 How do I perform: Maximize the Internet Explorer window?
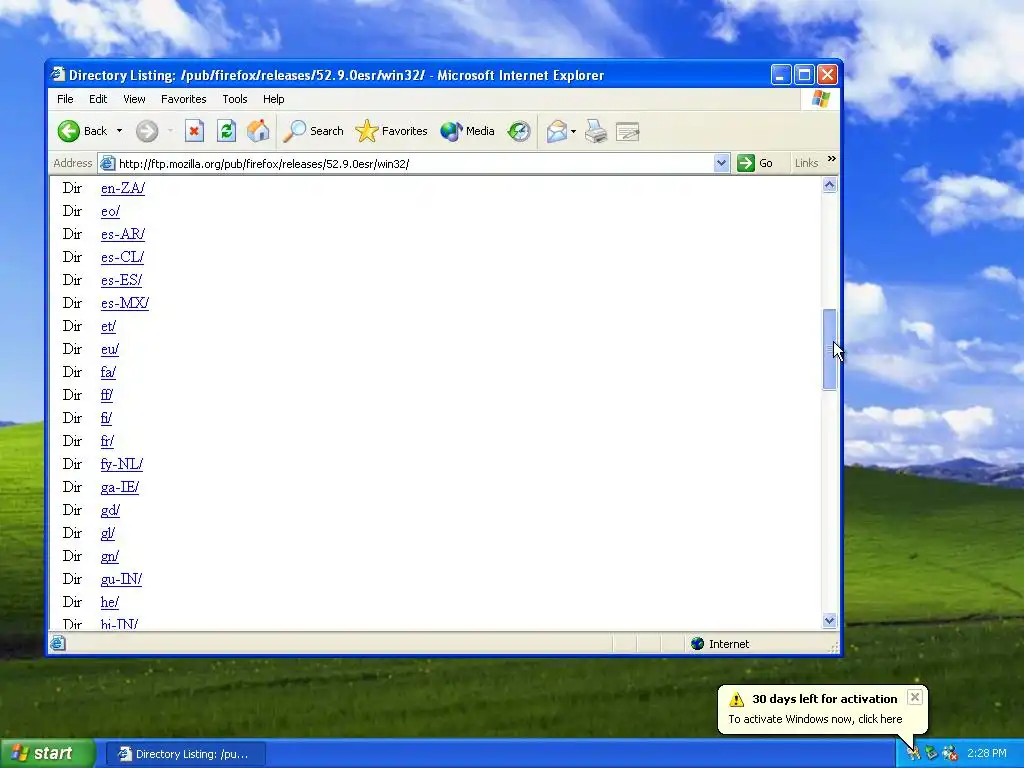804,74
